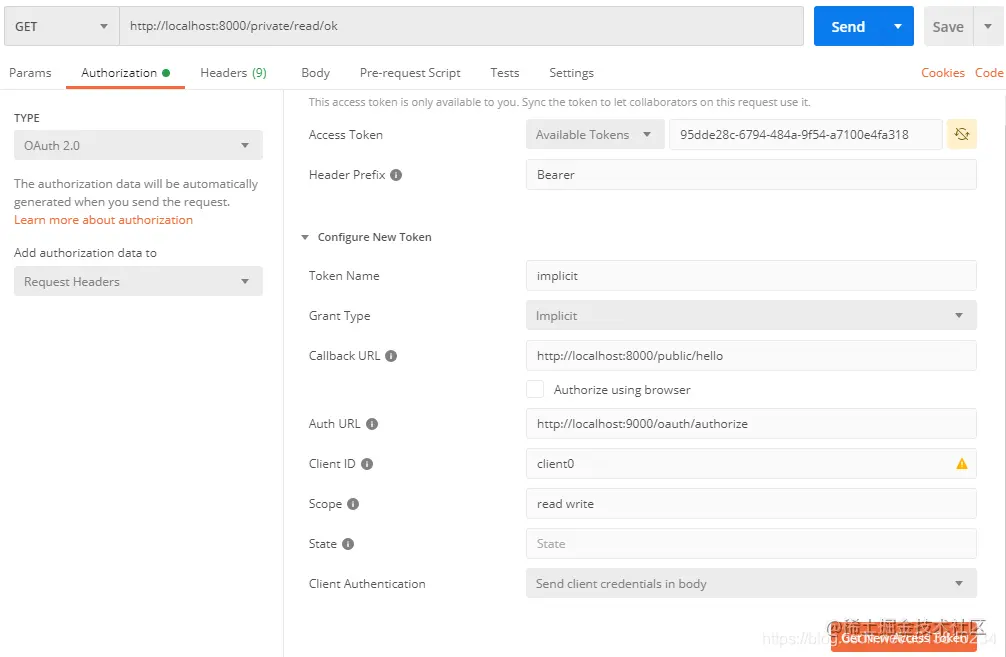Click the State info icon
Screen dimensions: 1006x657
348,544
